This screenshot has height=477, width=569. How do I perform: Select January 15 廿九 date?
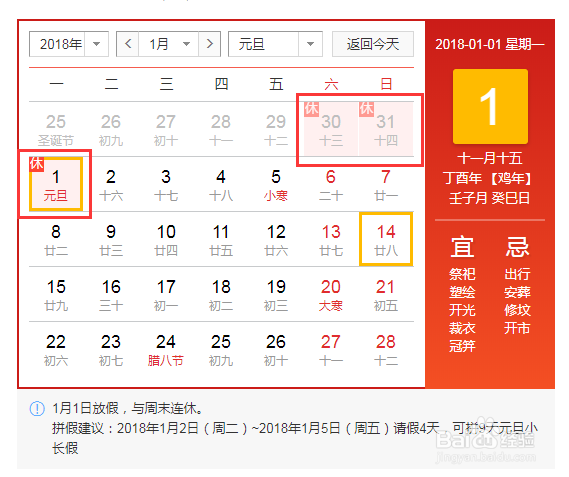tap(56, 294)
